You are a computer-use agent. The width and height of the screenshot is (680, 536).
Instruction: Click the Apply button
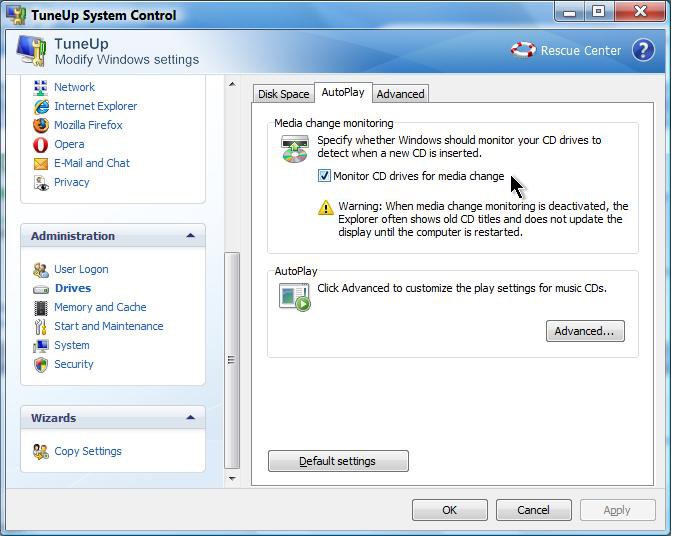(617, 510)
